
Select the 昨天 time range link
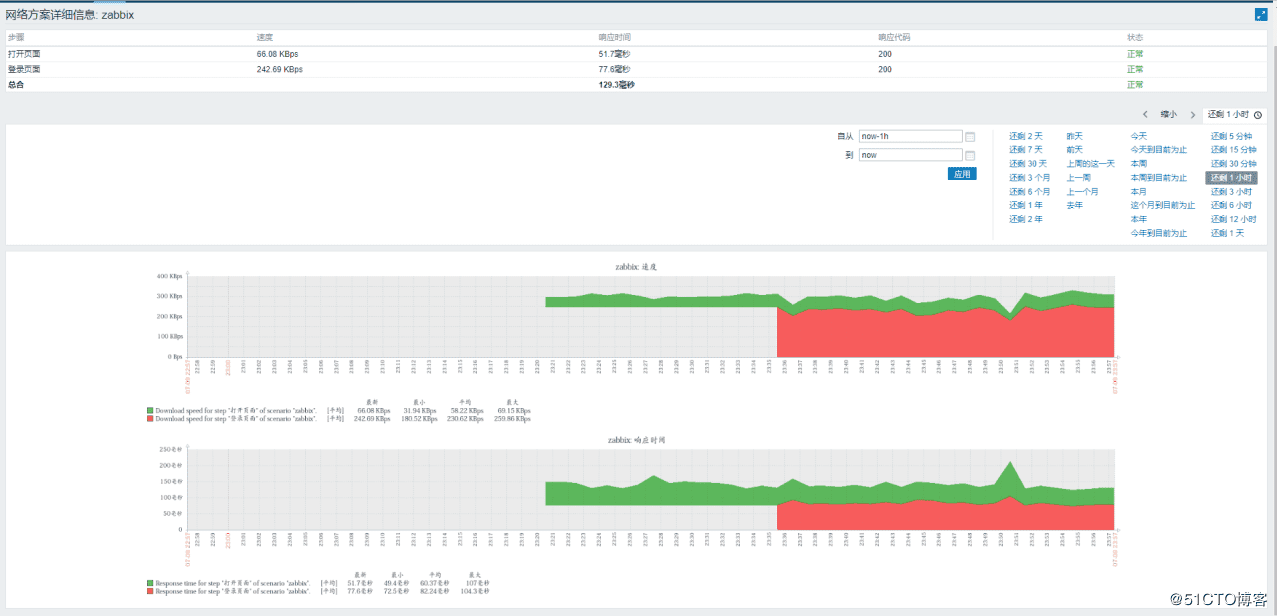click(1074, 136)
